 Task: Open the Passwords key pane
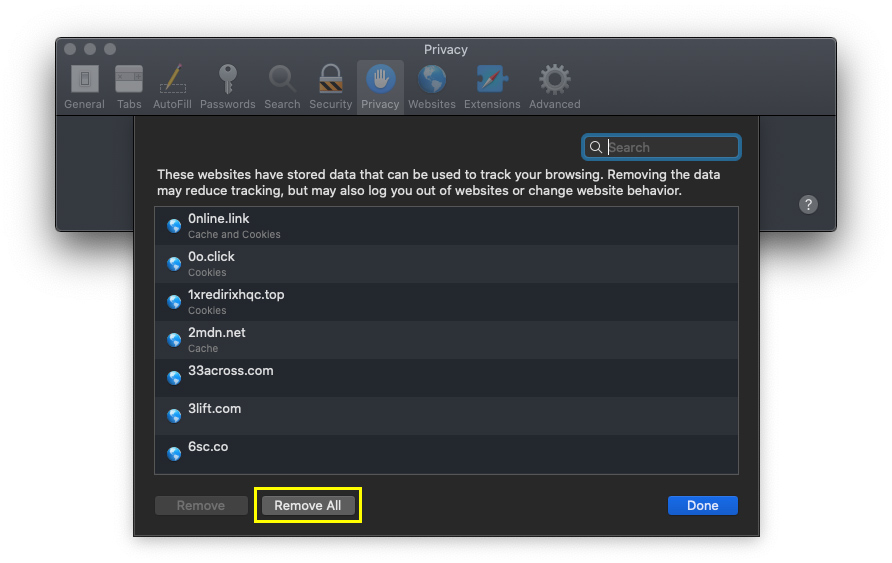pyautogui.click(x=228, y=87)
